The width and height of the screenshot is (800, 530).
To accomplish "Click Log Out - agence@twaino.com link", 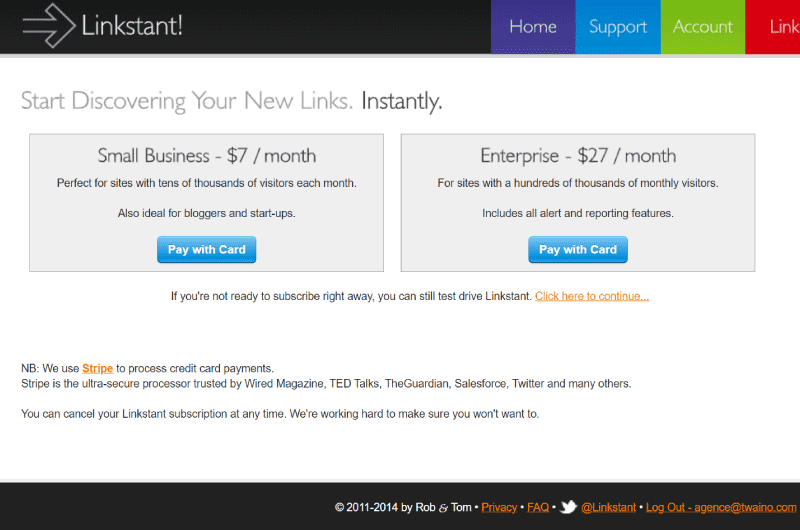I will coord(721,508).
